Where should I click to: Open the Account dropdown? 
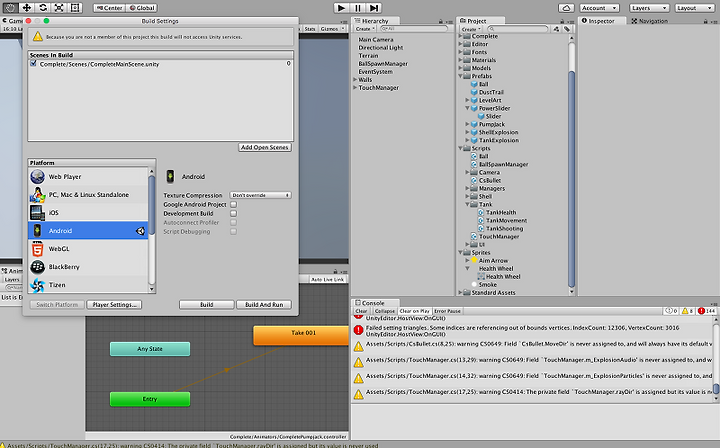click(x=599, y=8)
